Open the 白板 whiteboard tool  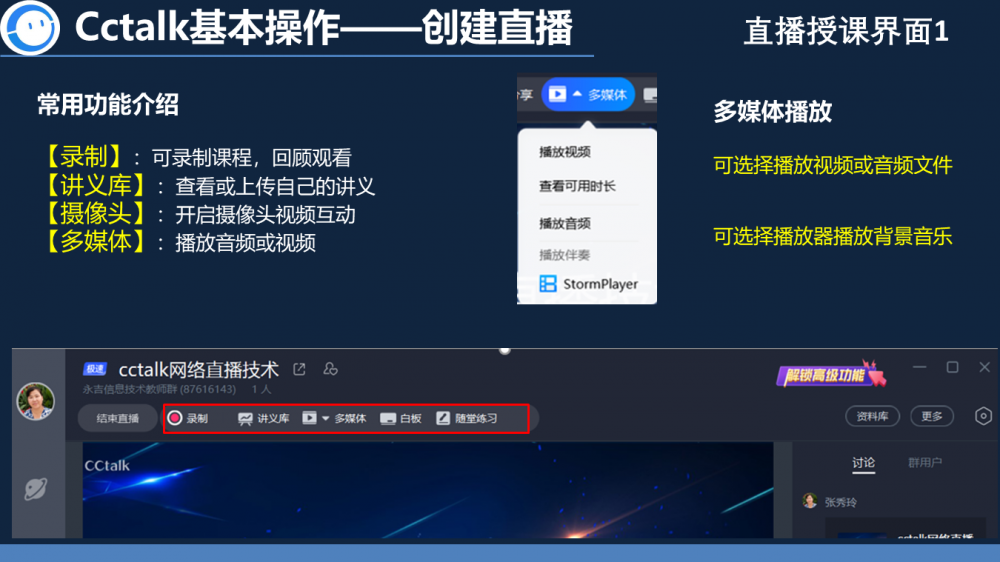[401, 418]
